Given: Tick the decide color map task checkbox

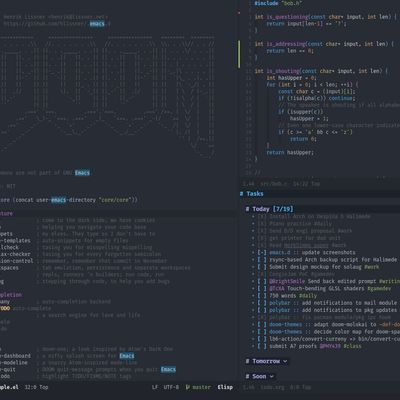Looking at the screenshot, I should pos(262,332).
